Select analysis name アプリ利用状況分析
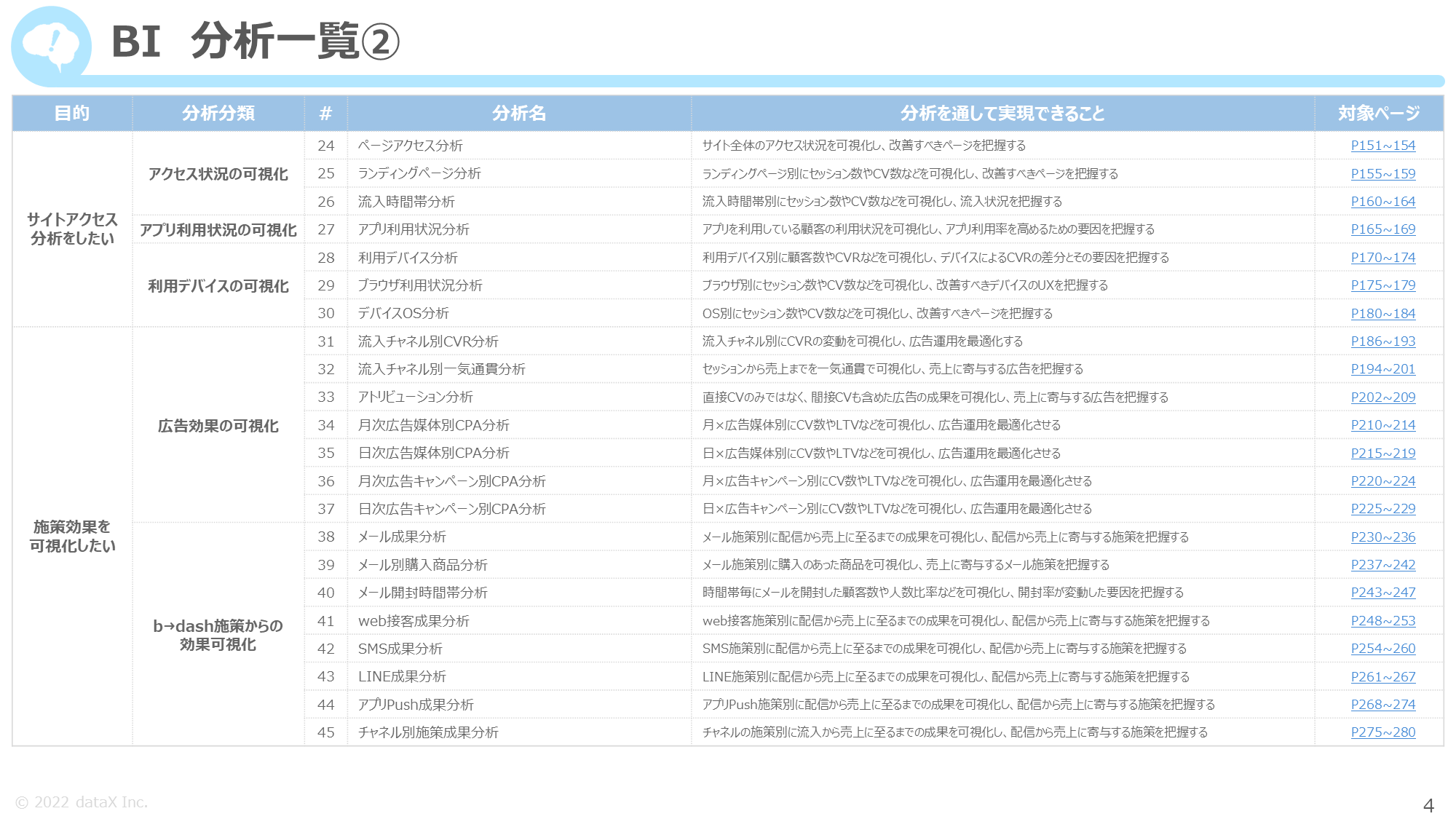 pos(414,229)
